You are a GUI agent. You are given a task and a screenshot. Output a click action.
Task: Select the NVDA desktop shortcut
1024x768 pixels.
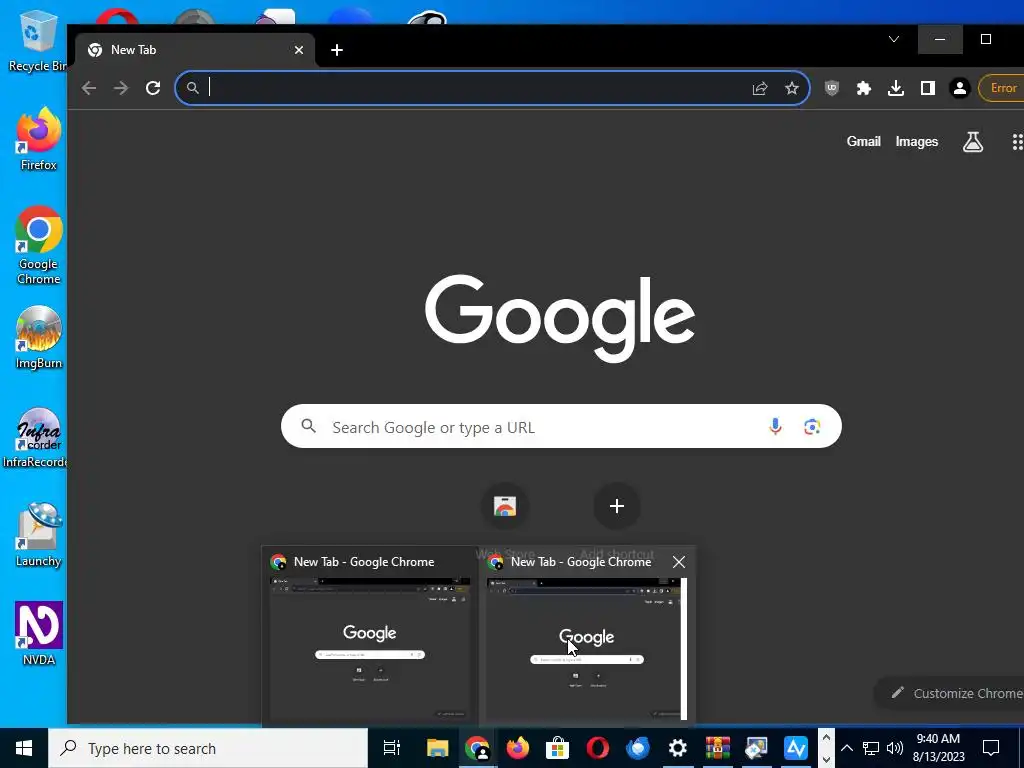[x=39, y=633]
